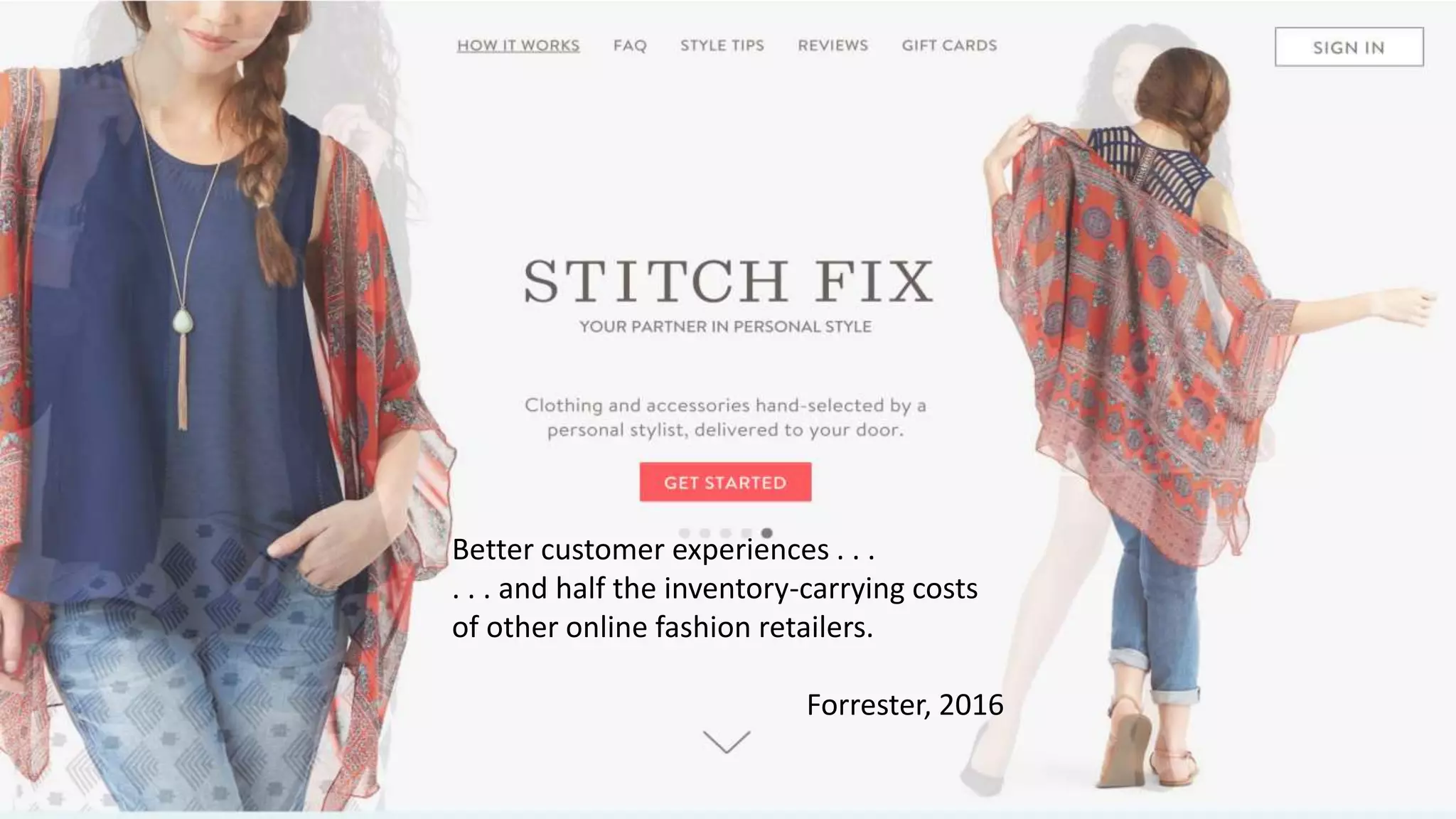Click the Better customer experiences text

(663, 550)
